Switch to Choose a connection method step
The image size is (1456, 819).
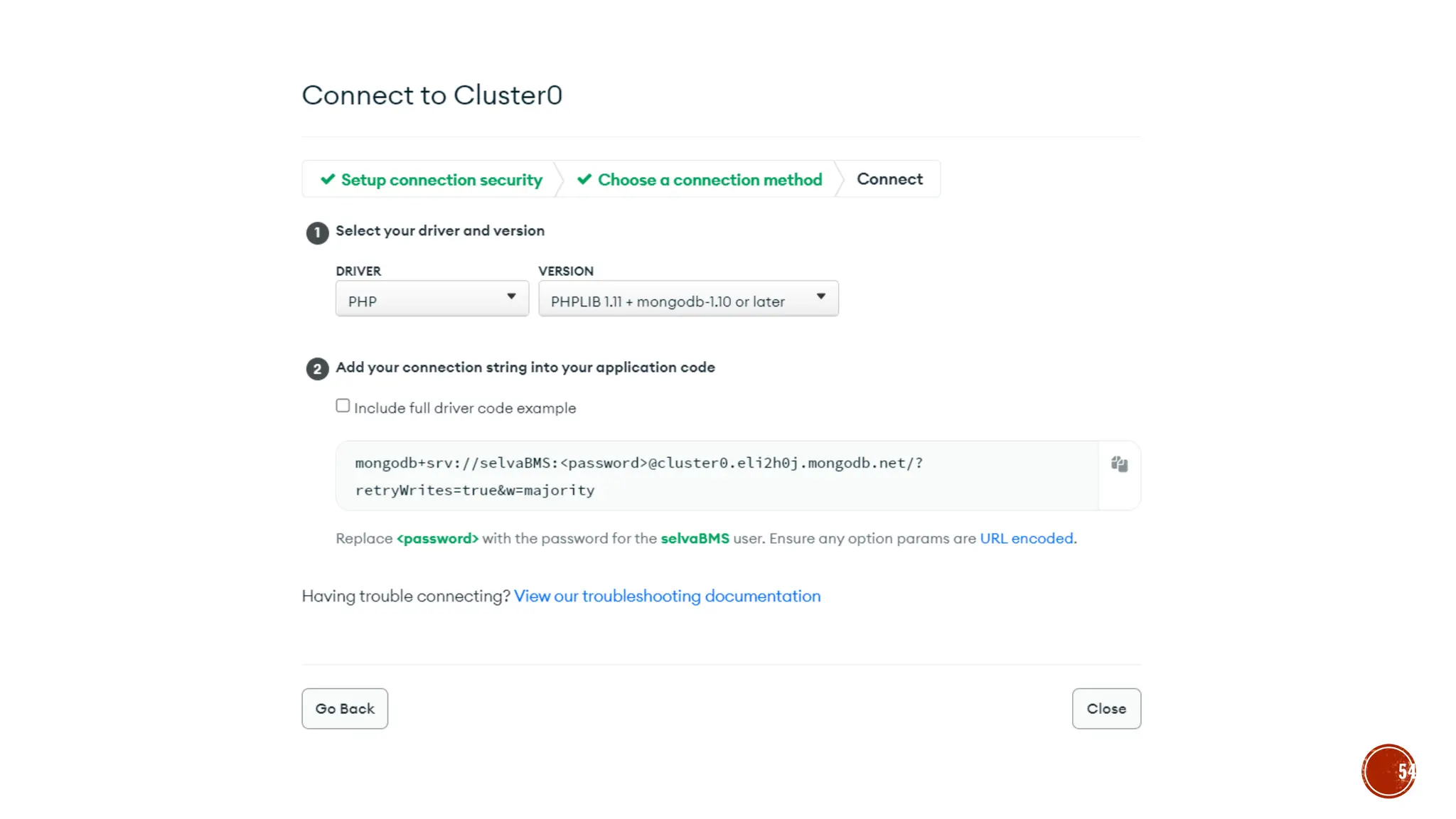coord(710,180)
